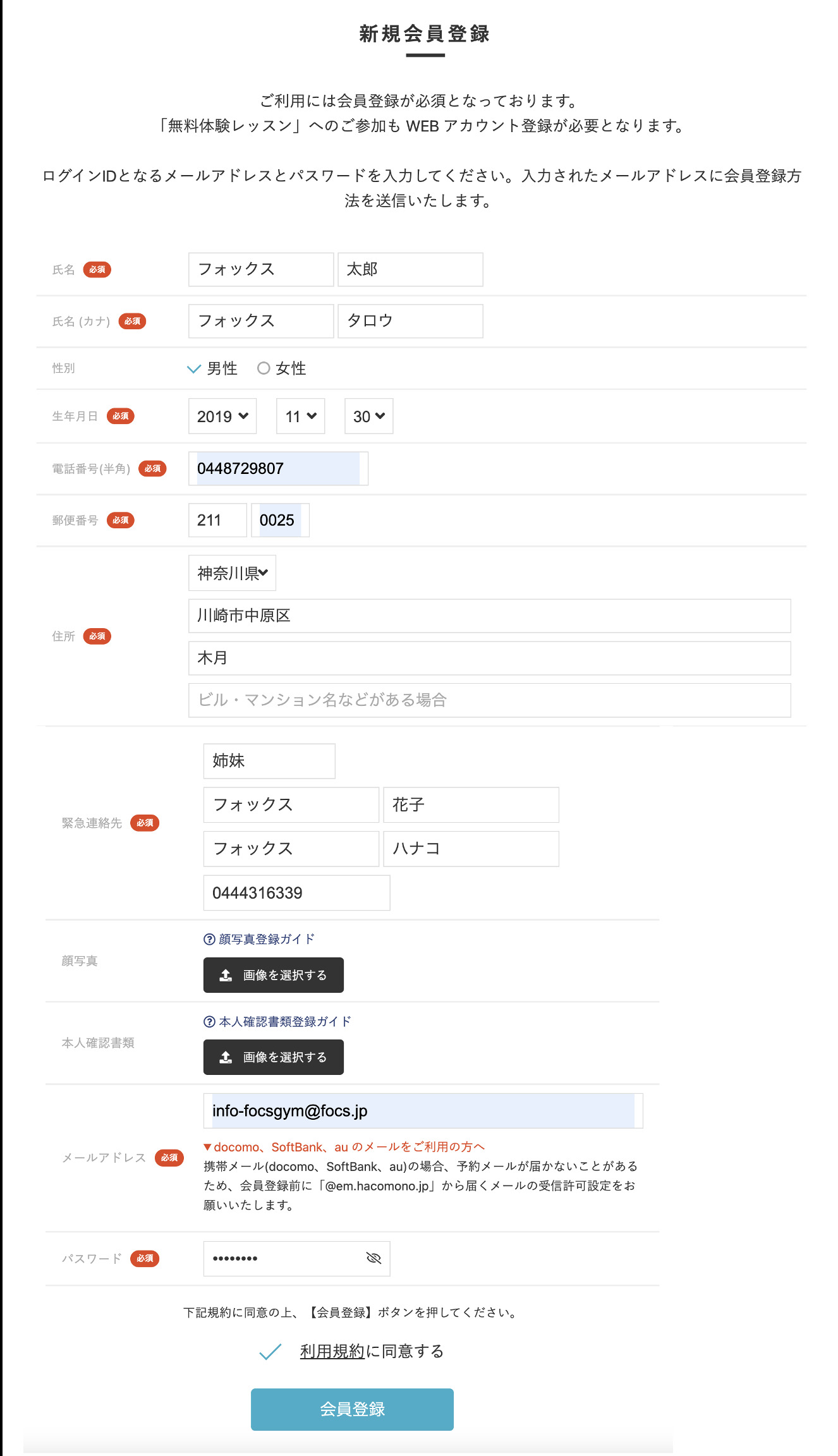This screenshot has height=1456, width=838.
Task: Open the birth month 11 dropdown
Action: click(300, 416)
